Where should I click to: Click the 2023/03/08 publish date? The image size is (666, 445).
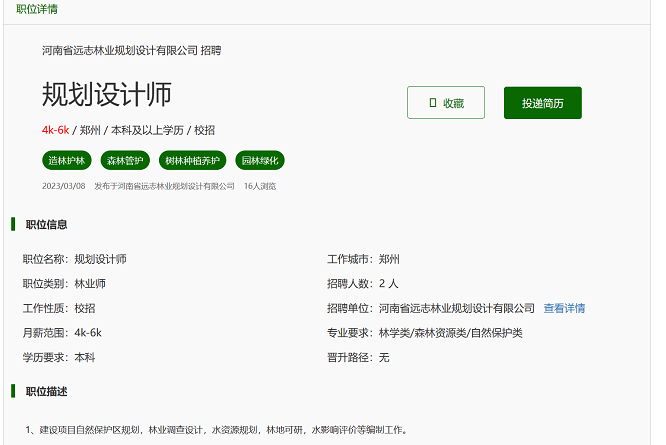point(63,186)
